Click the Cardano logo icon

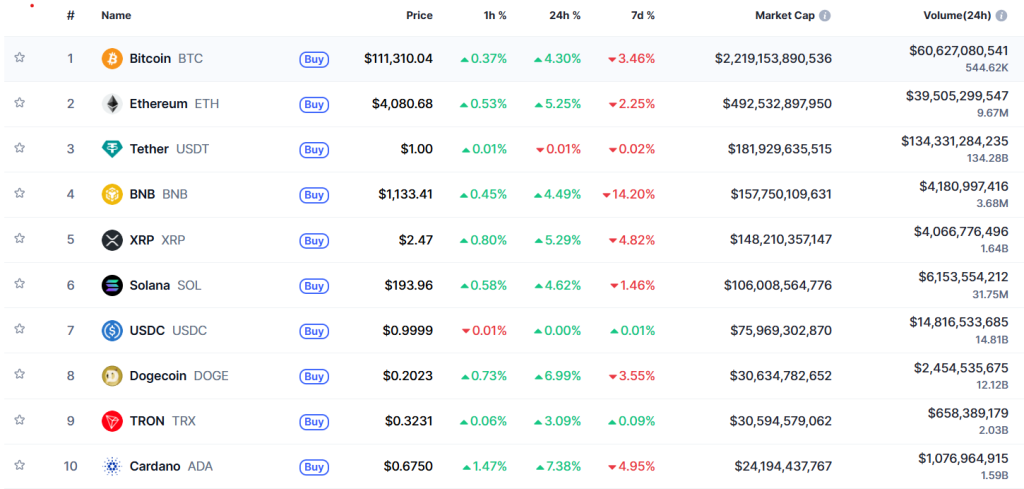tap(112, 466)
